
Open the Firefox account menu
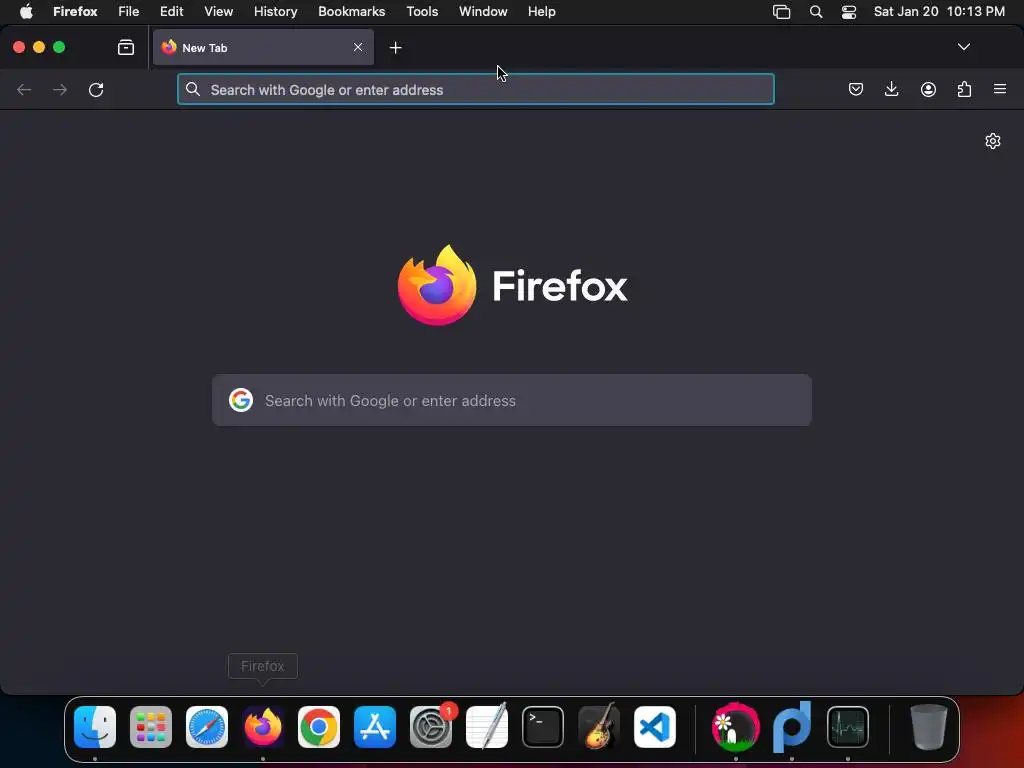[x=928, y=89]
